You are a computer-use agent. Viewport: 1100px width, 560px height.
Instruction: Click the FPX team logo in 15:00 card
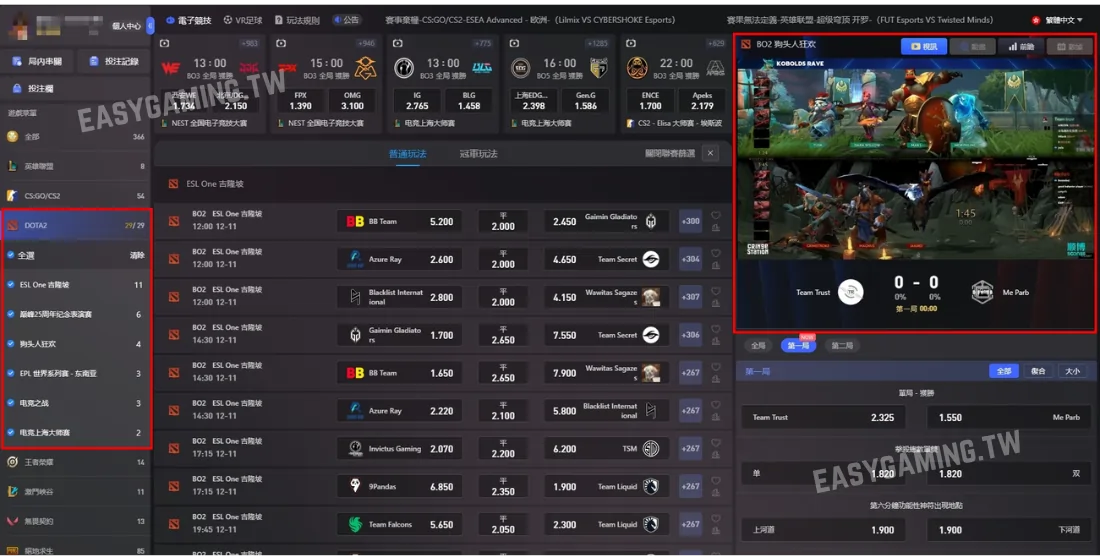288,68
